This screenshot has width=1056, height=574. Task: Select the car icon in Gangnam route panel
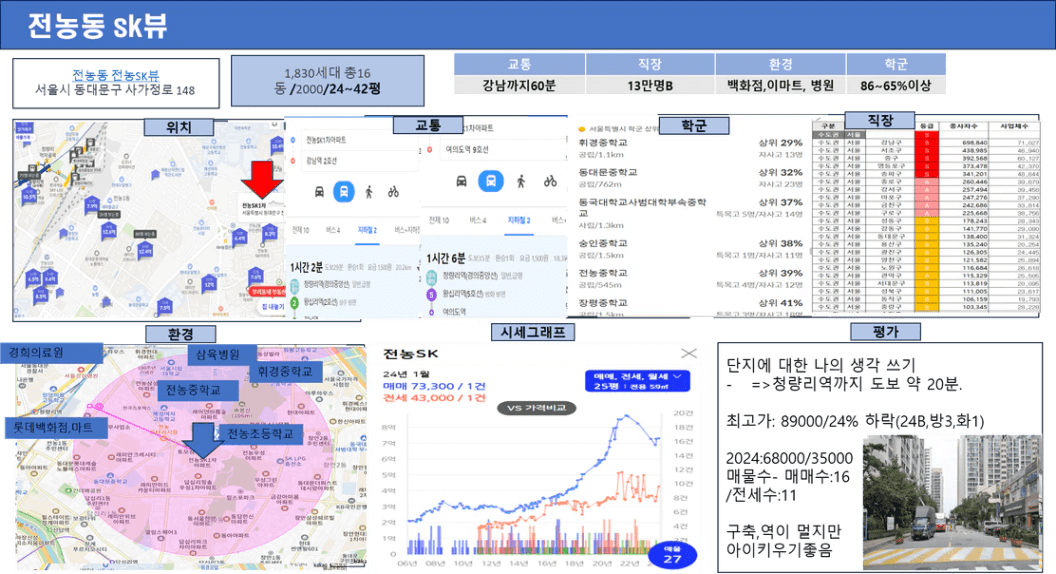(319, 192)
